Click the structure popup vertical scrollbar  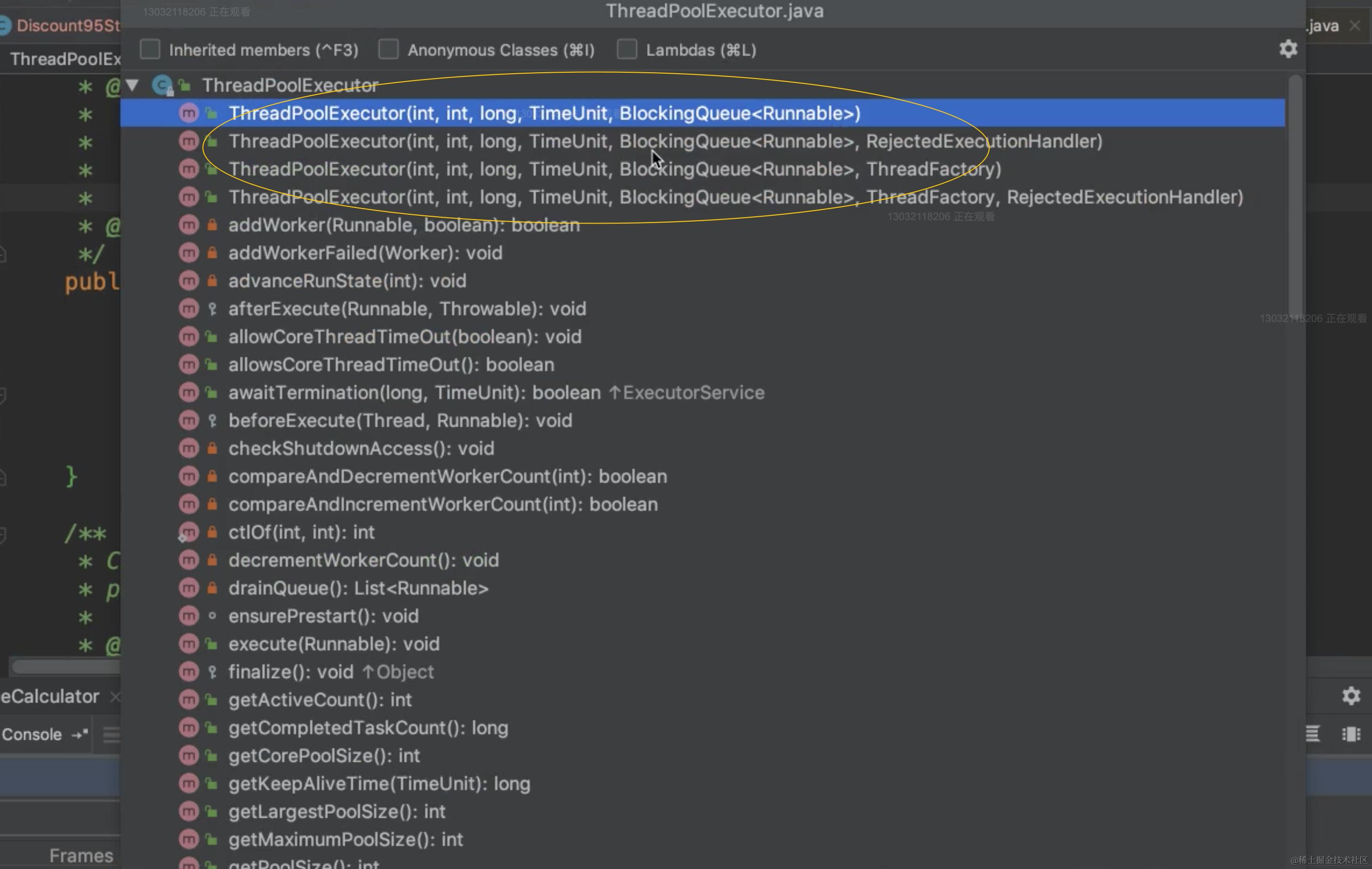point(1296,194)
